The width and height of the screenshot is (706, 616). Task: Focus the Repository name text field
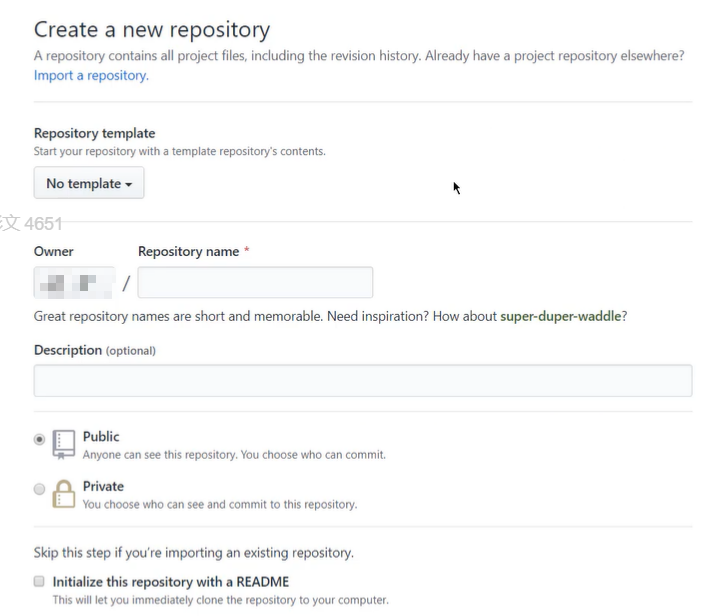(x=255, y=283)
